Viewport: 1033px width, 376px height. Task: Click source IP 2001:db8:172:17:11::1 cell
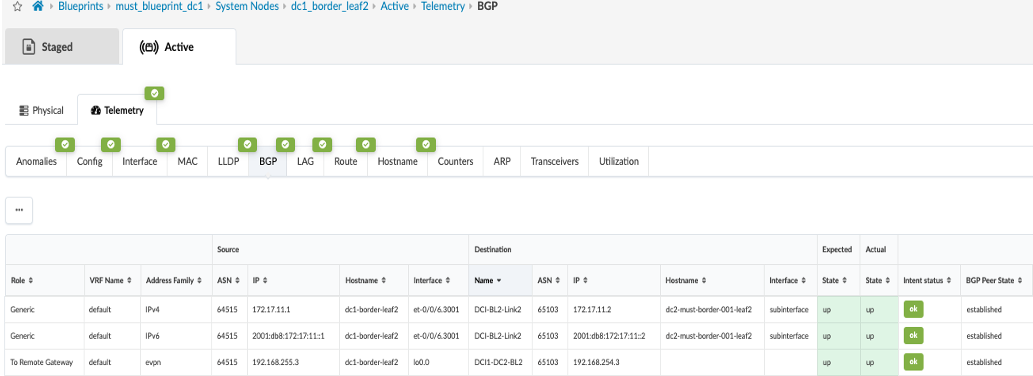coord(293,336)
